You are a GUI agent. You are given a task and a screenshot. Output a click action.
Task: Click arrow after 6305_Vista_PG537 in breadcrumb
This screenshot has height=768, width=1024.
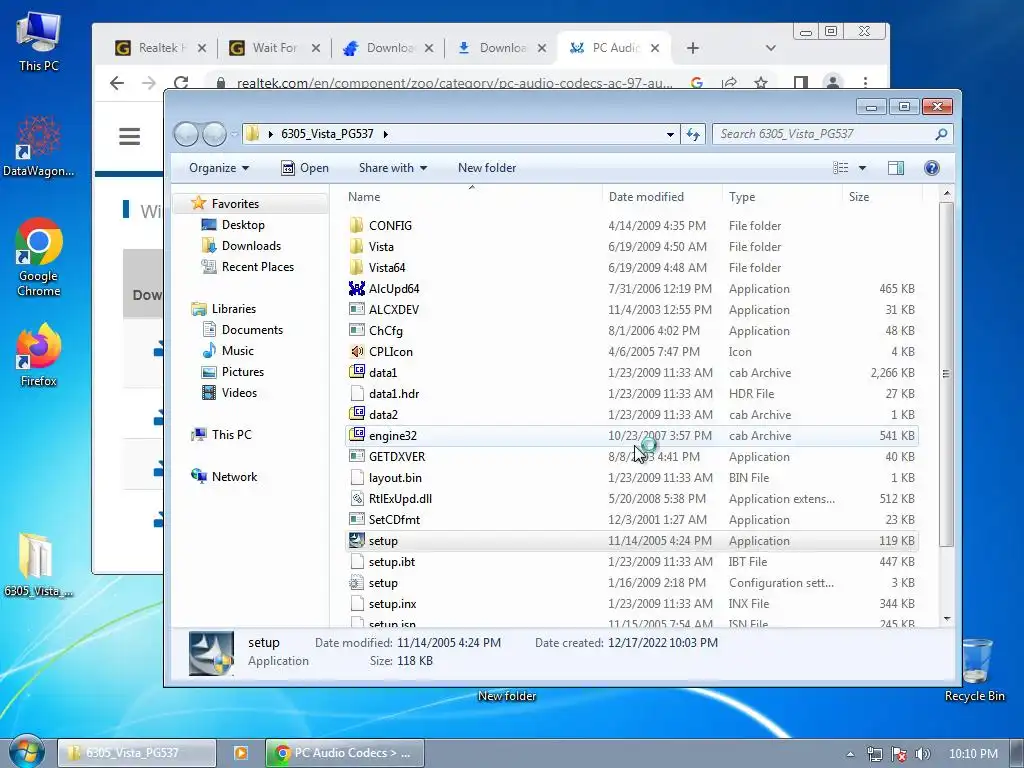(386, 134)
